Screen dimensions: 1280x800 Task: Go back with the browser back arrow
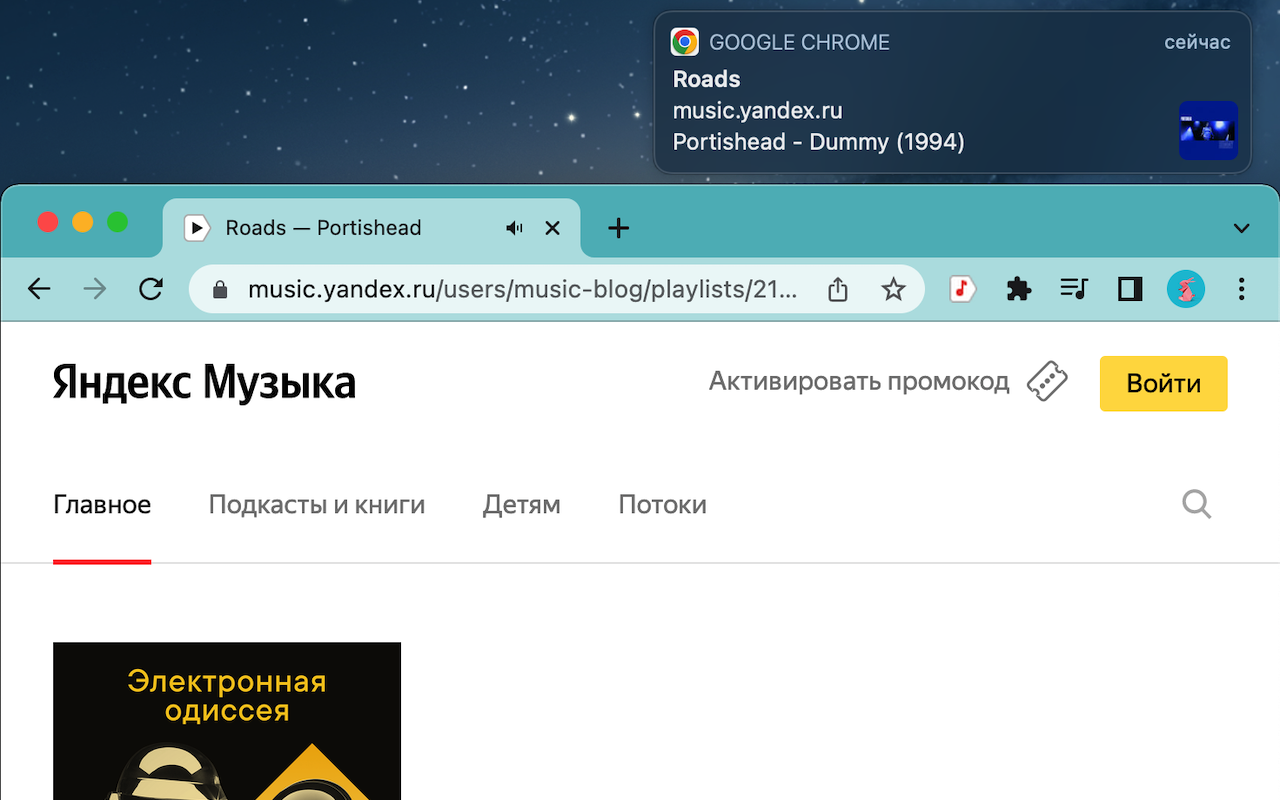click(x=39, y=290)
